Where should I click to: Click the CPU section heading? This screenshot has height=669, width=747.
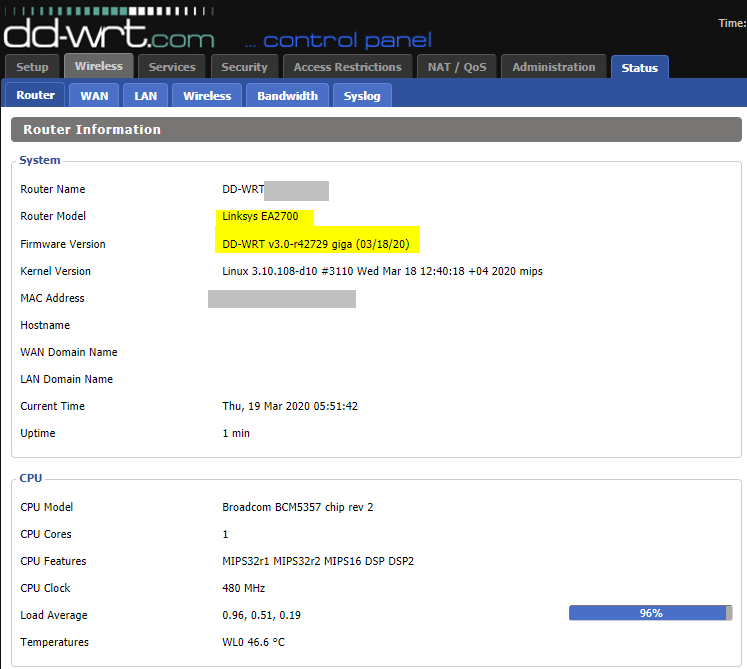point(30,477)
